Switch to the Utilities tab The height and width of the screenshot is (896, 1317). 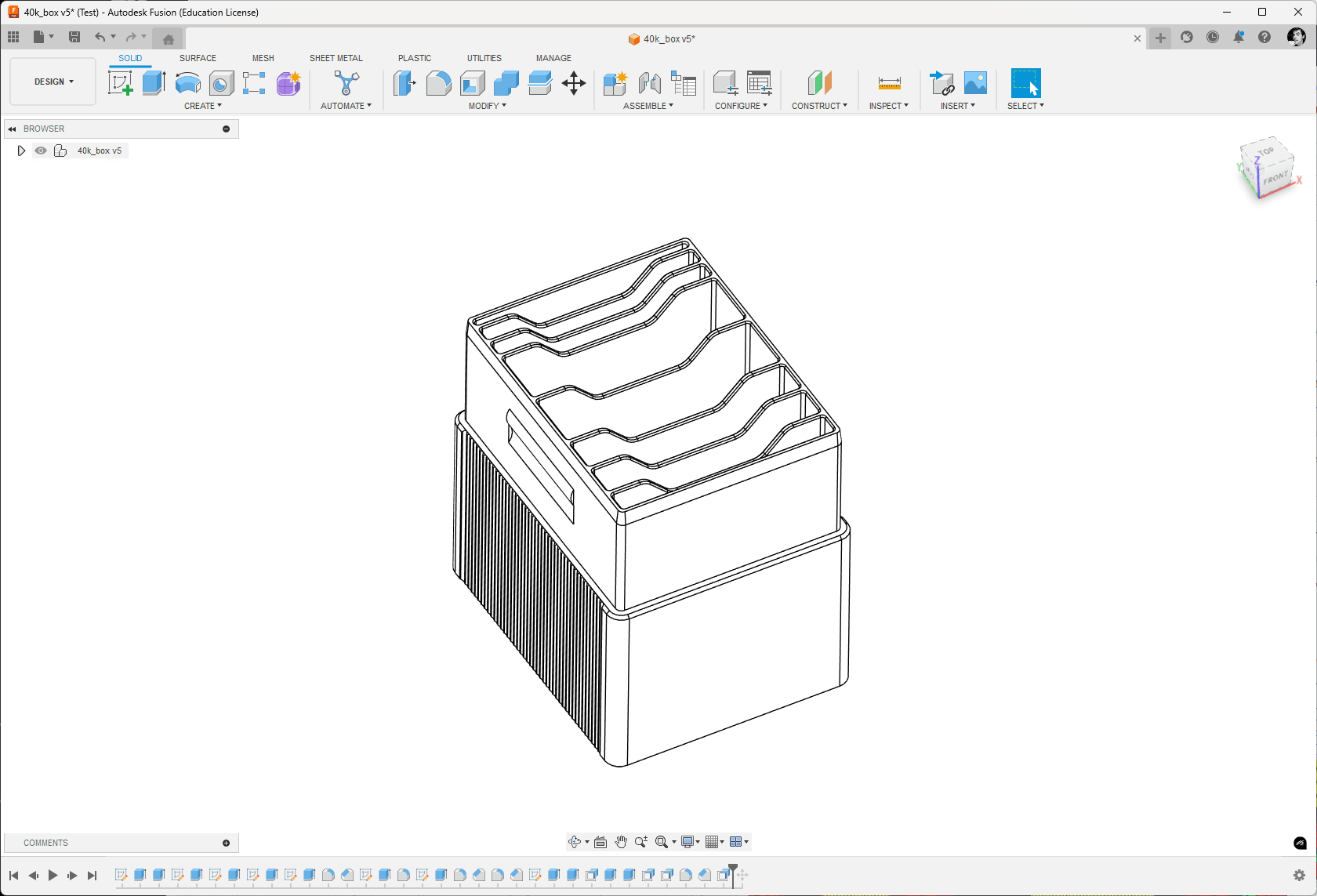(484, 58)
